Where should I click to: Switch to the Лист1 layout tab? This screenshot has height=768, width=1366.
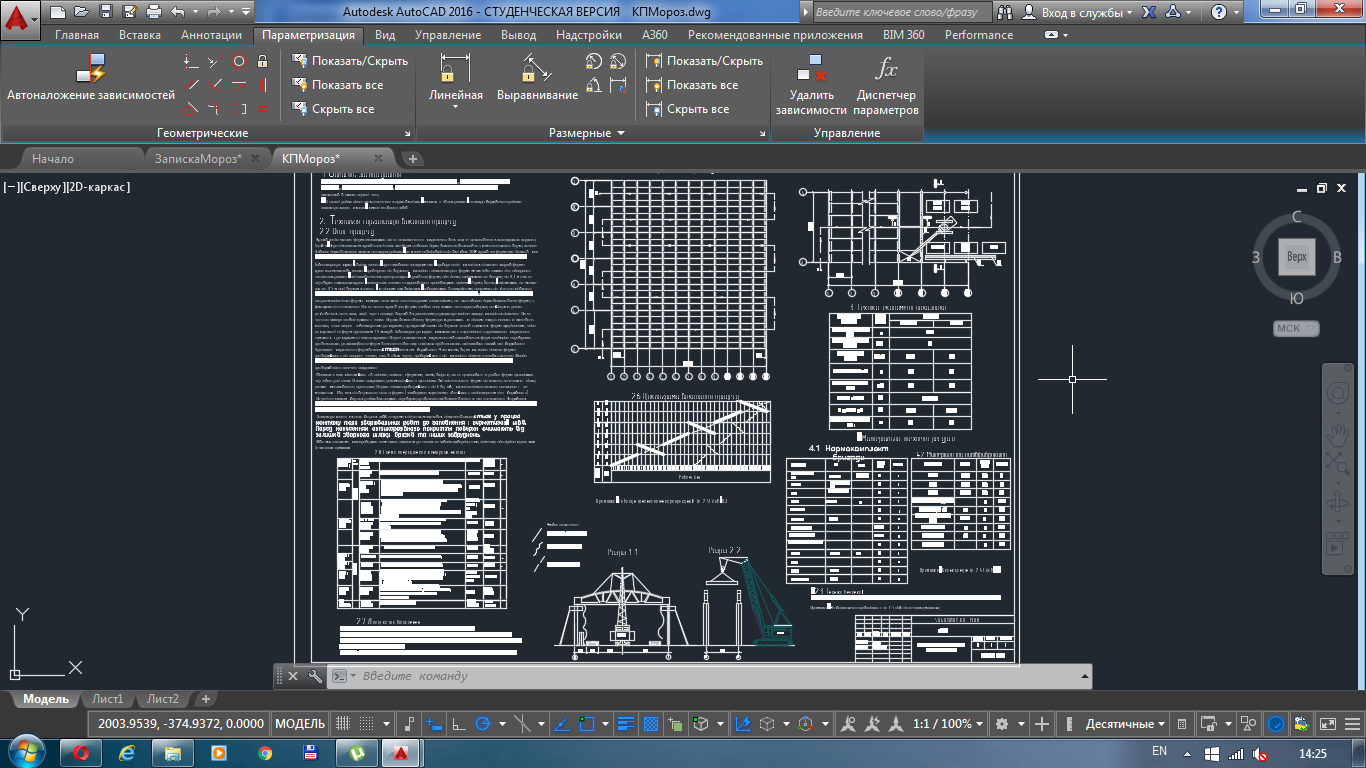[107, 699]
